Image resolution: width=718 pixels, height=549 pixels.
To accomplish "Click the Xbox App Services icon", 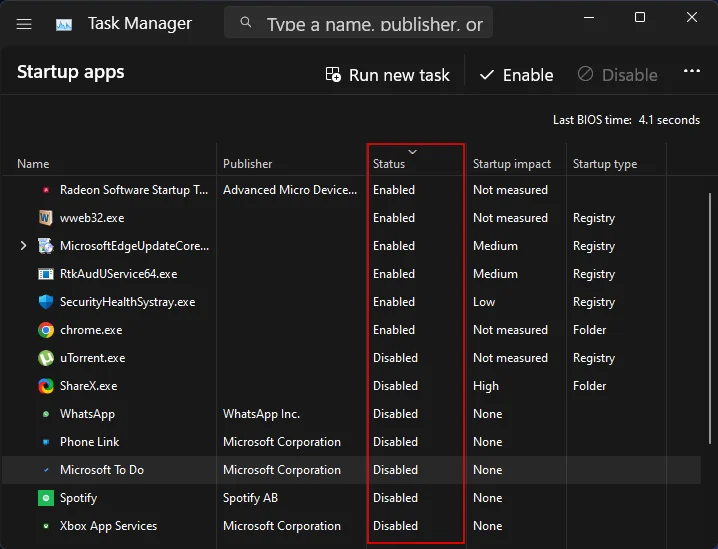I will tap(46, 526).
